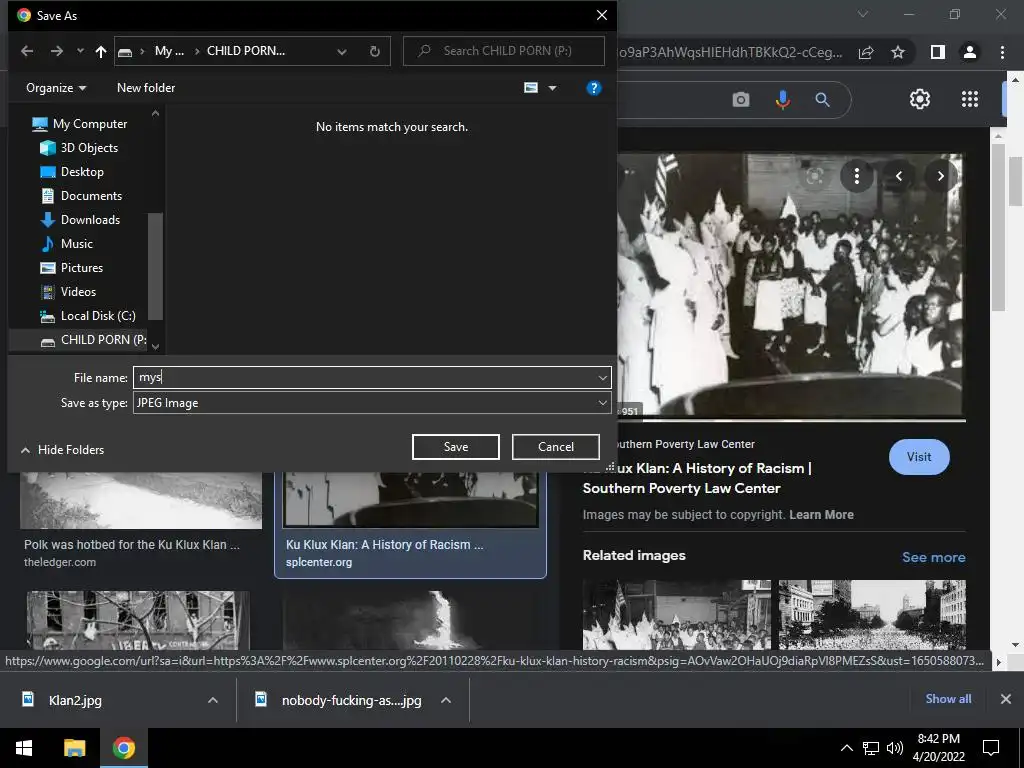The image size is (1024, 768).
Task: Open recent locations dropdown in Save As
Action: [80, 51]
